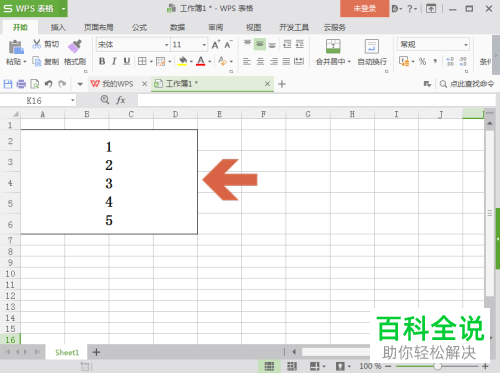500x373 pixels.
Task: Align text left
Action: (x=247, y=61)
